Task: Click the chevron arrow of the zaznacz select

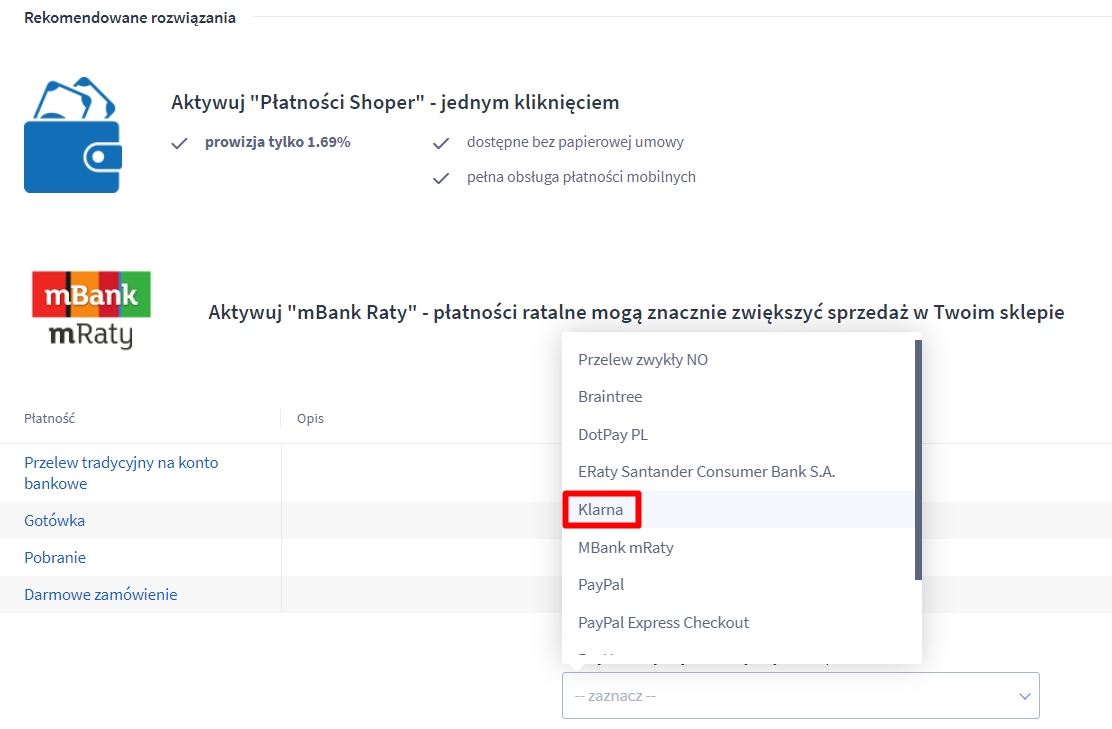Action: coord(1024,696)
